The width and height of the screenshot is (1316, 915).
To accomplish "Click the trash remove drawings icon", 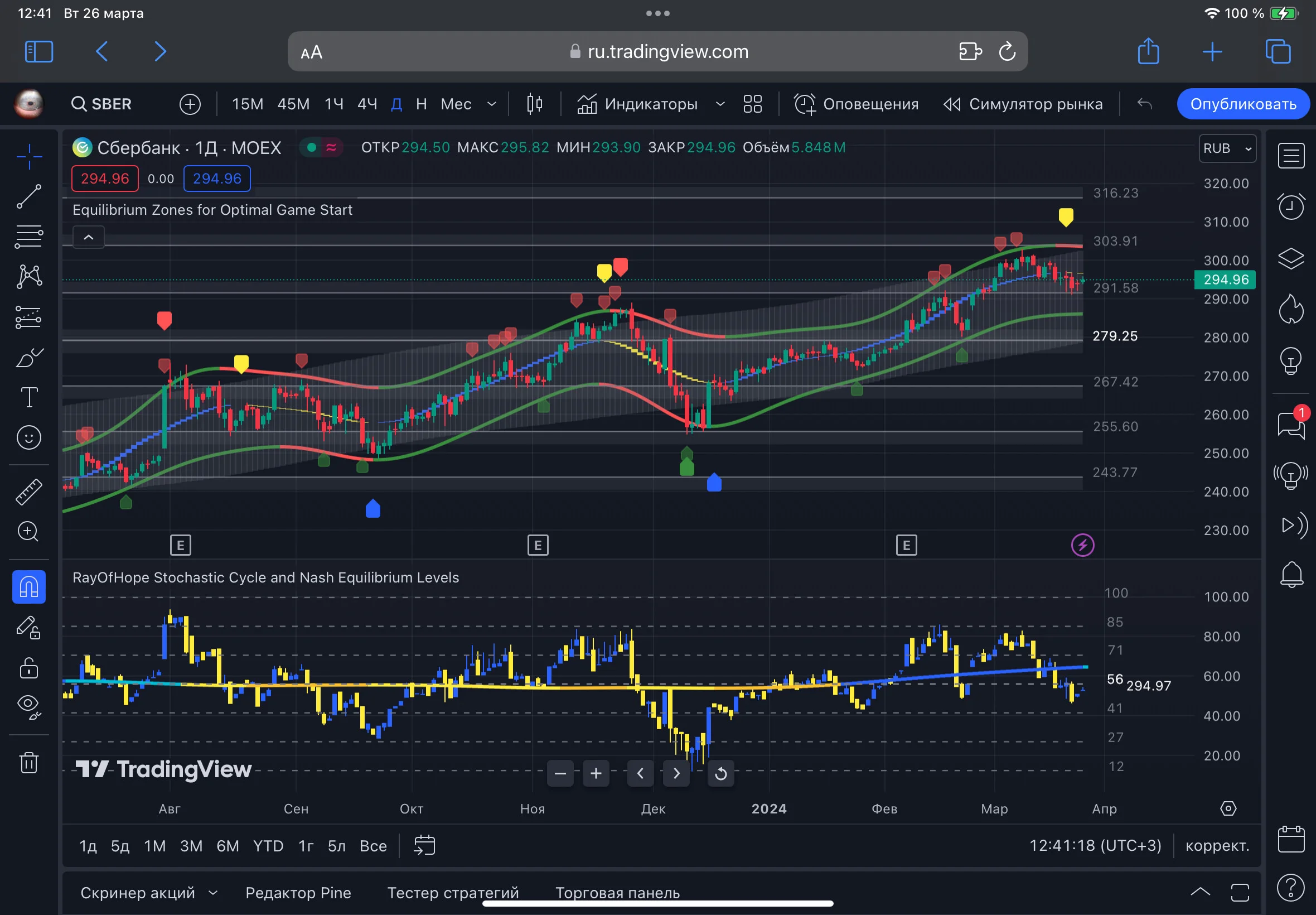I will coord(28,763).
